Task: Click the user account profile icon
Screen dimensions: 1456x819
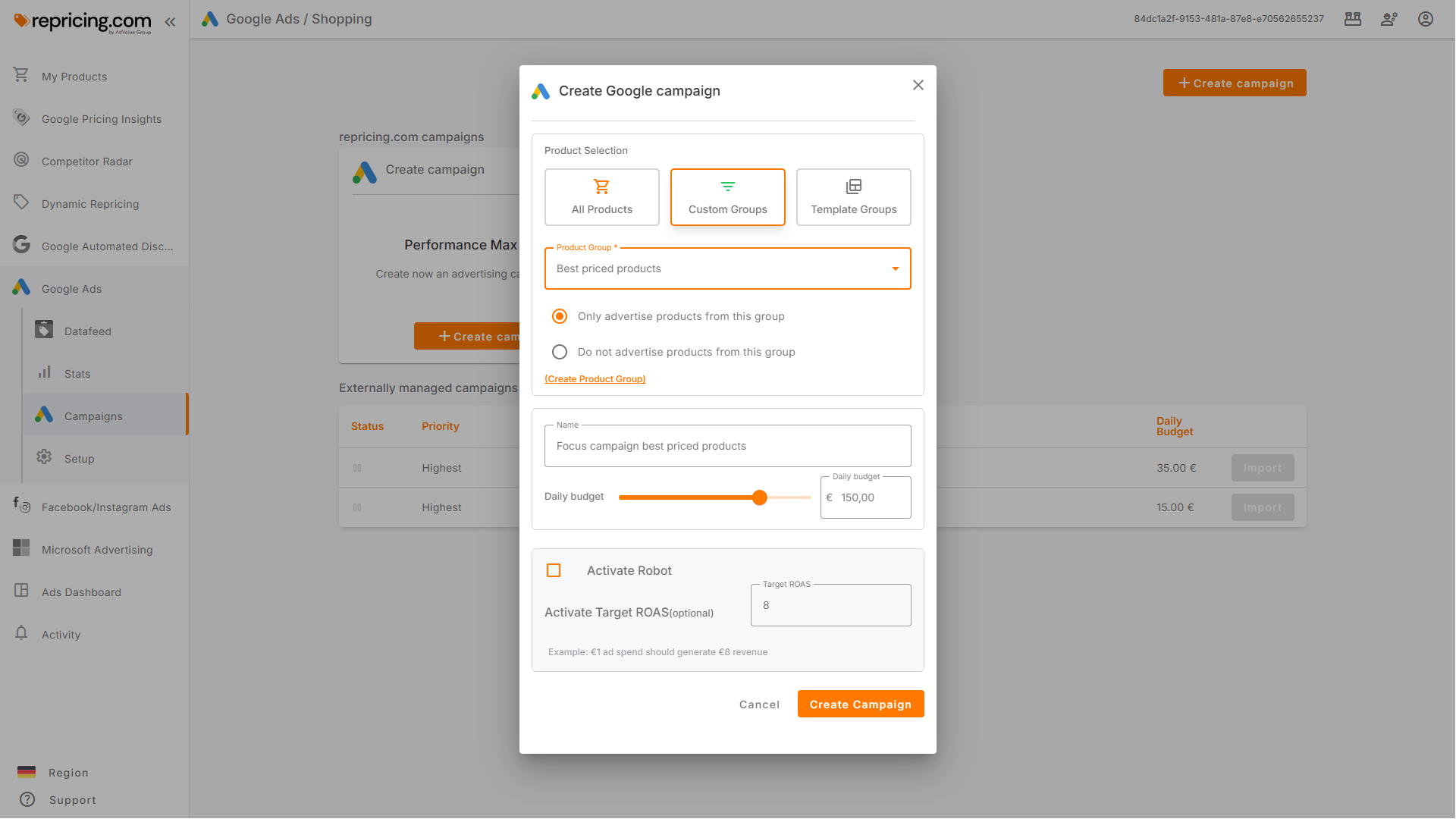Action: pyautogui.click(x=1426, y=19)
